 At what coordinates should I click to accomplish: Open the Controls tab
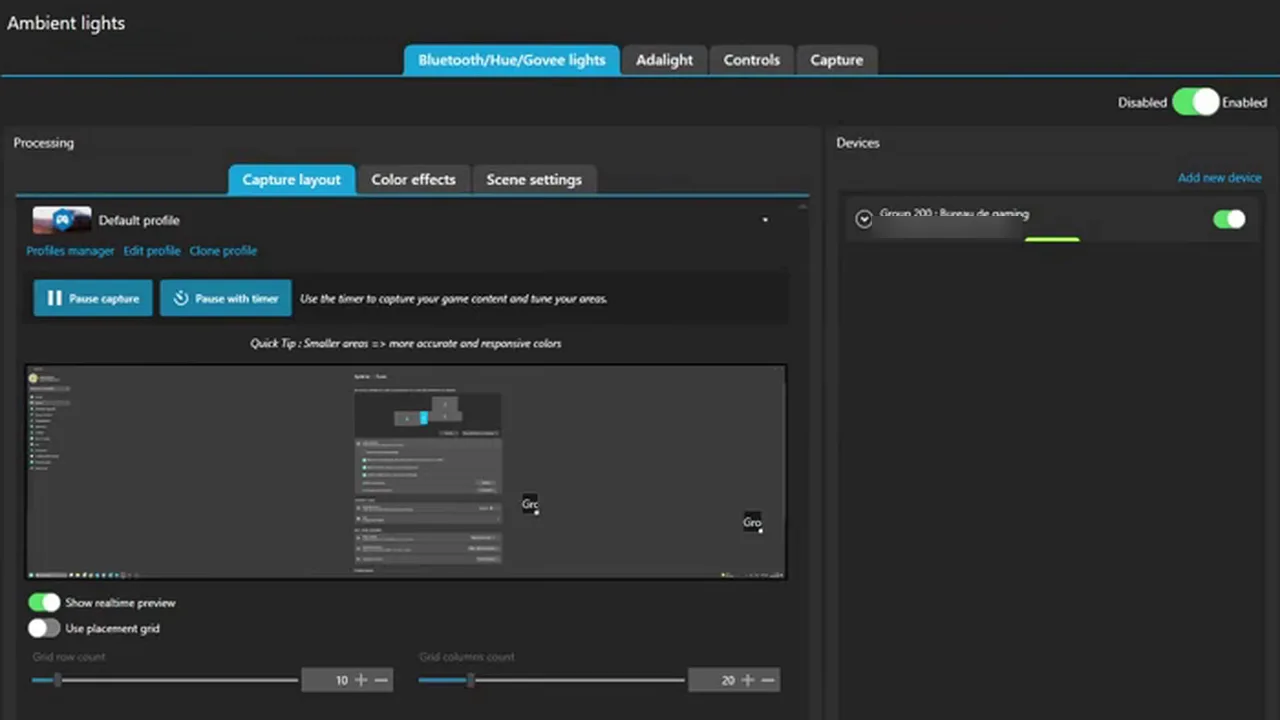point(751,60)
